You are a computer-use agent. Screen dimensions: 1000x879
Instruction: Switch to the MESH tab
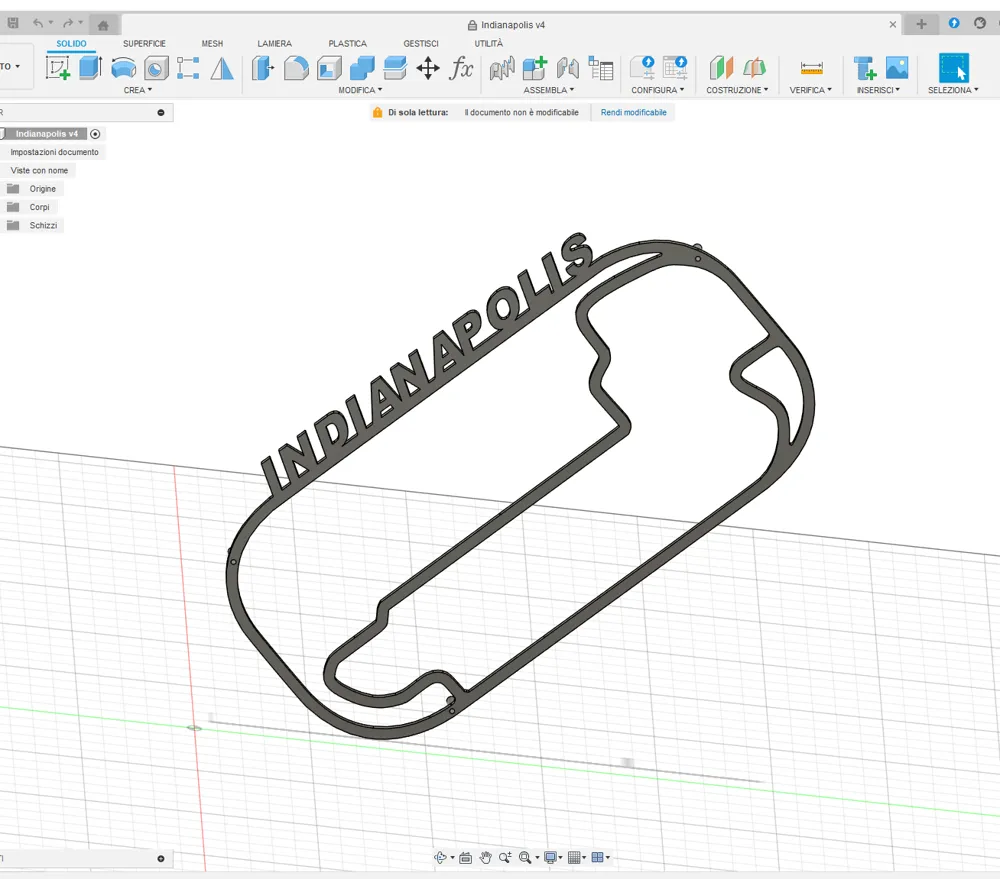click(x=212, y=43)
